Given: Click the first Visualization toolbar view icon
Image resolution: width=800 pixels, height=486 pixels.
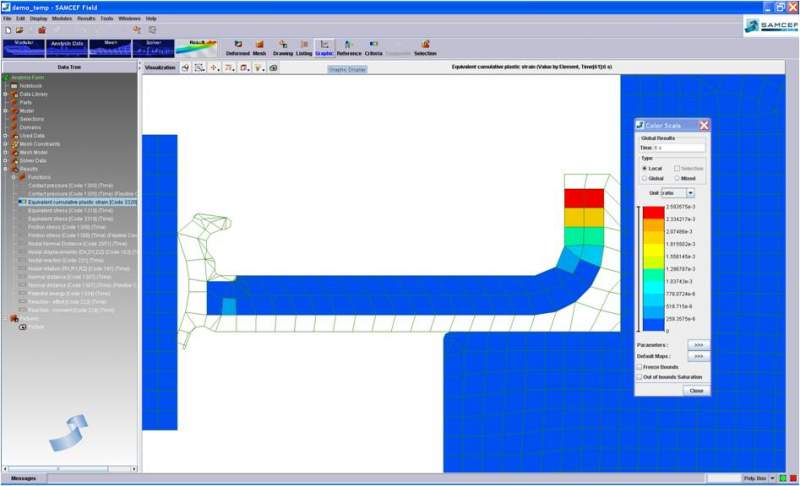Looking at the screenshot, I should [185, 67].
